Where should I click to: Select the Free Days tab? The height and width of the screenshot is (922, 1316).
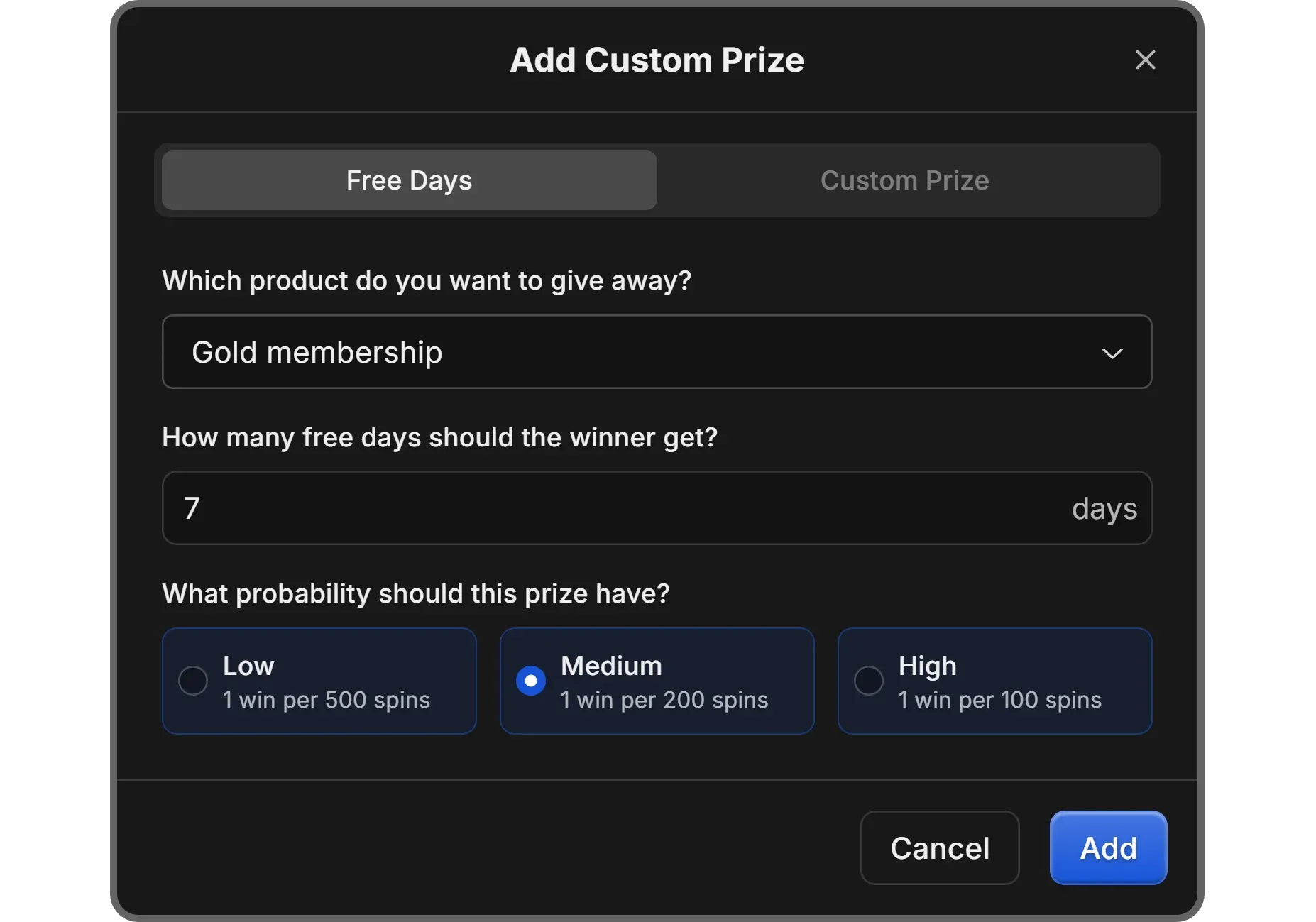point(408,180)
